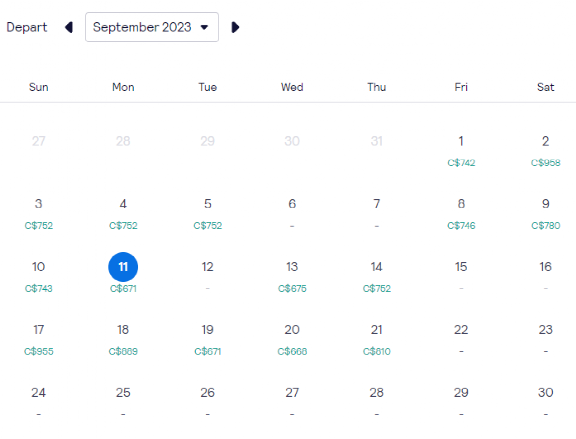Choose September 3 departure date
576x439 pixels.
coord(39,214)
